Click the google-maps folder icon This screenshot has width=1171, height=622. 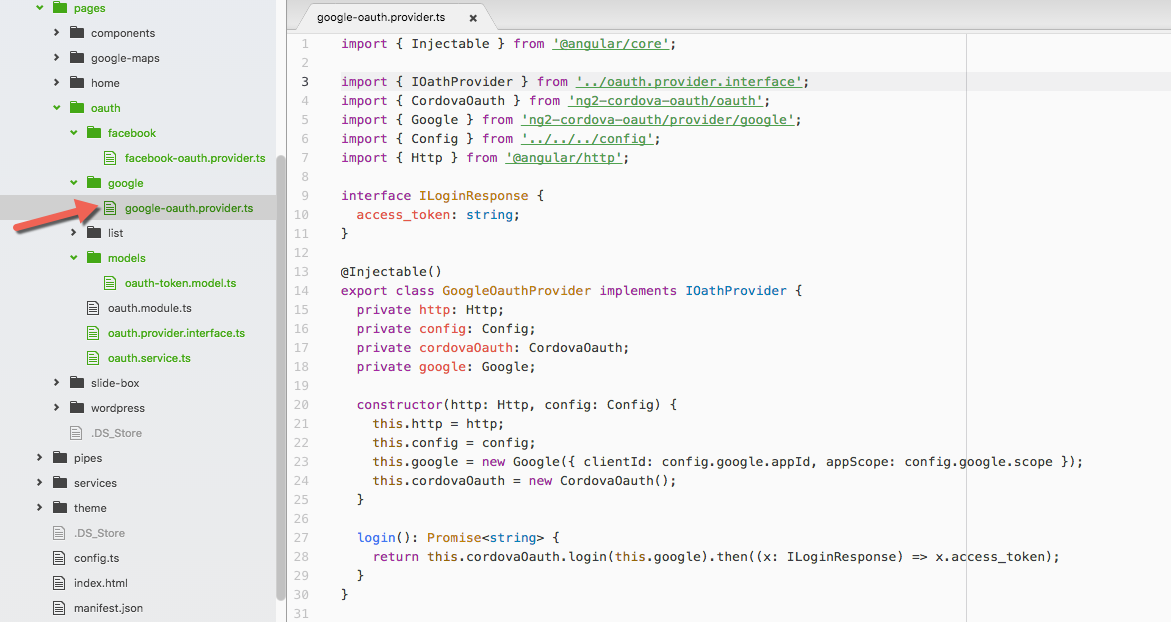(77, 57)
